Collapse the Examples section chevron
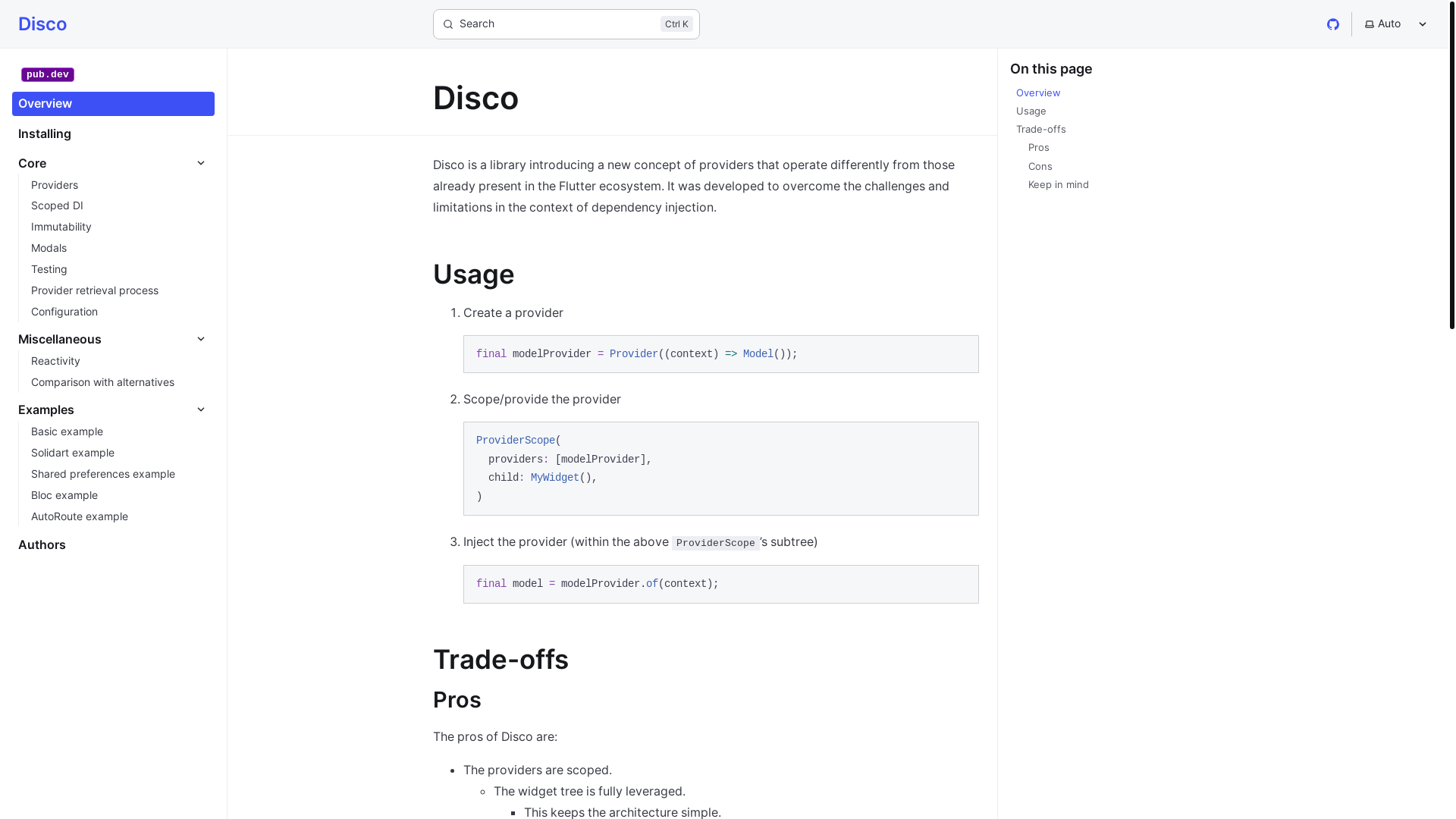 pyautogui.click(x=201, y=409)
